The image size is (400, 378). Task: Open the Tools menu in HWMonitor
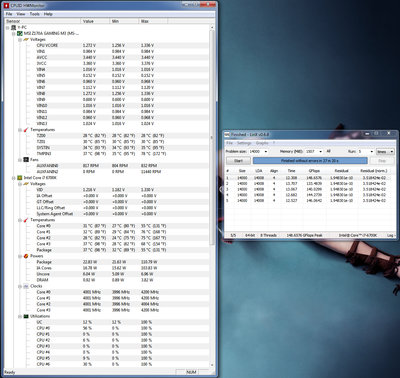coord(34,14)
